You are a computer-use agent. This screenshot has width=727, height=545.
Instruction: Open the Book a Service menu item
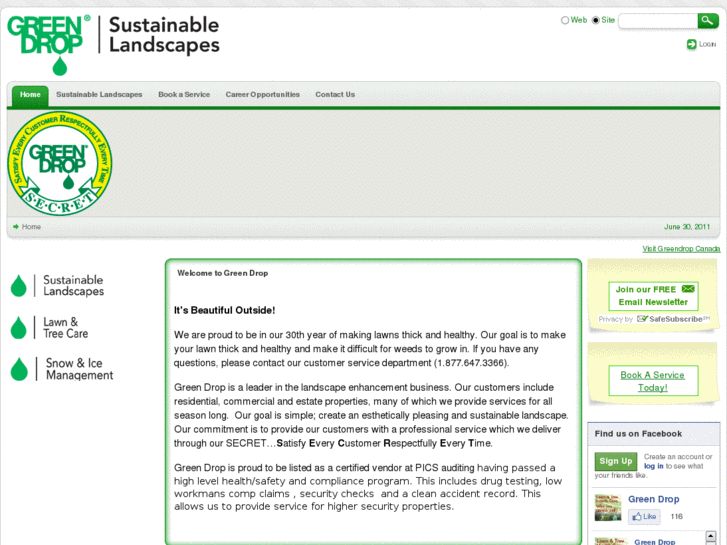[x=184, y=95]
